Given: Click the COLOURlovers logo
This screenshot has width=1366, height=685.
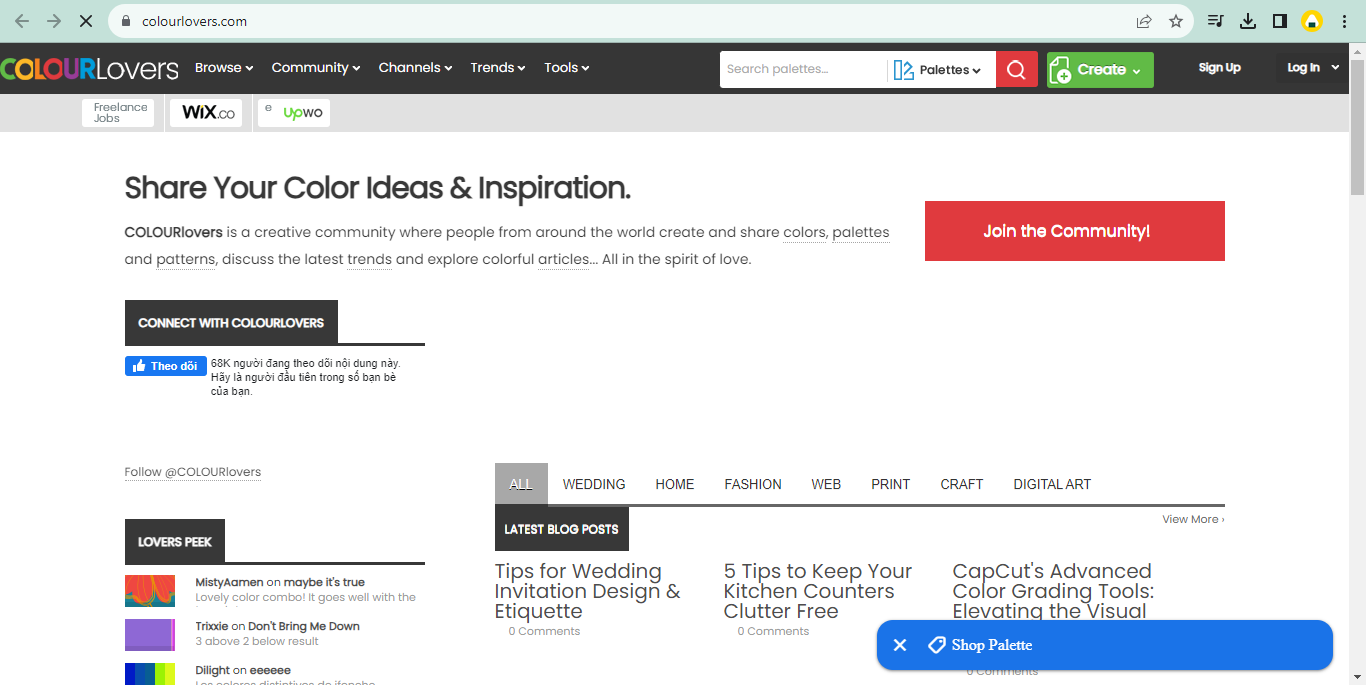Looking at the screenshot, I should pyautogui.click(x=89, y=69).
